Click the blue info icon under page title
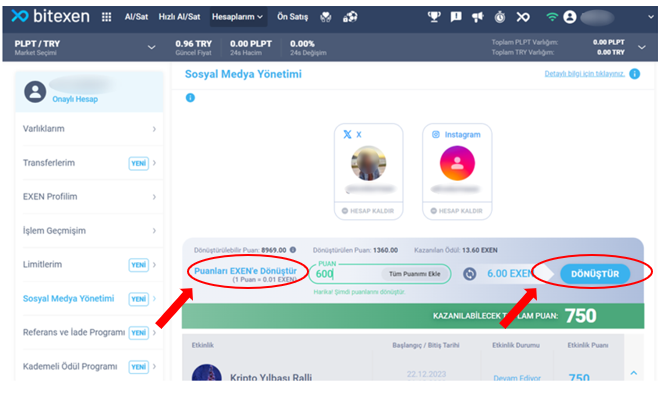Screen dimensions: 664x397 190,98
